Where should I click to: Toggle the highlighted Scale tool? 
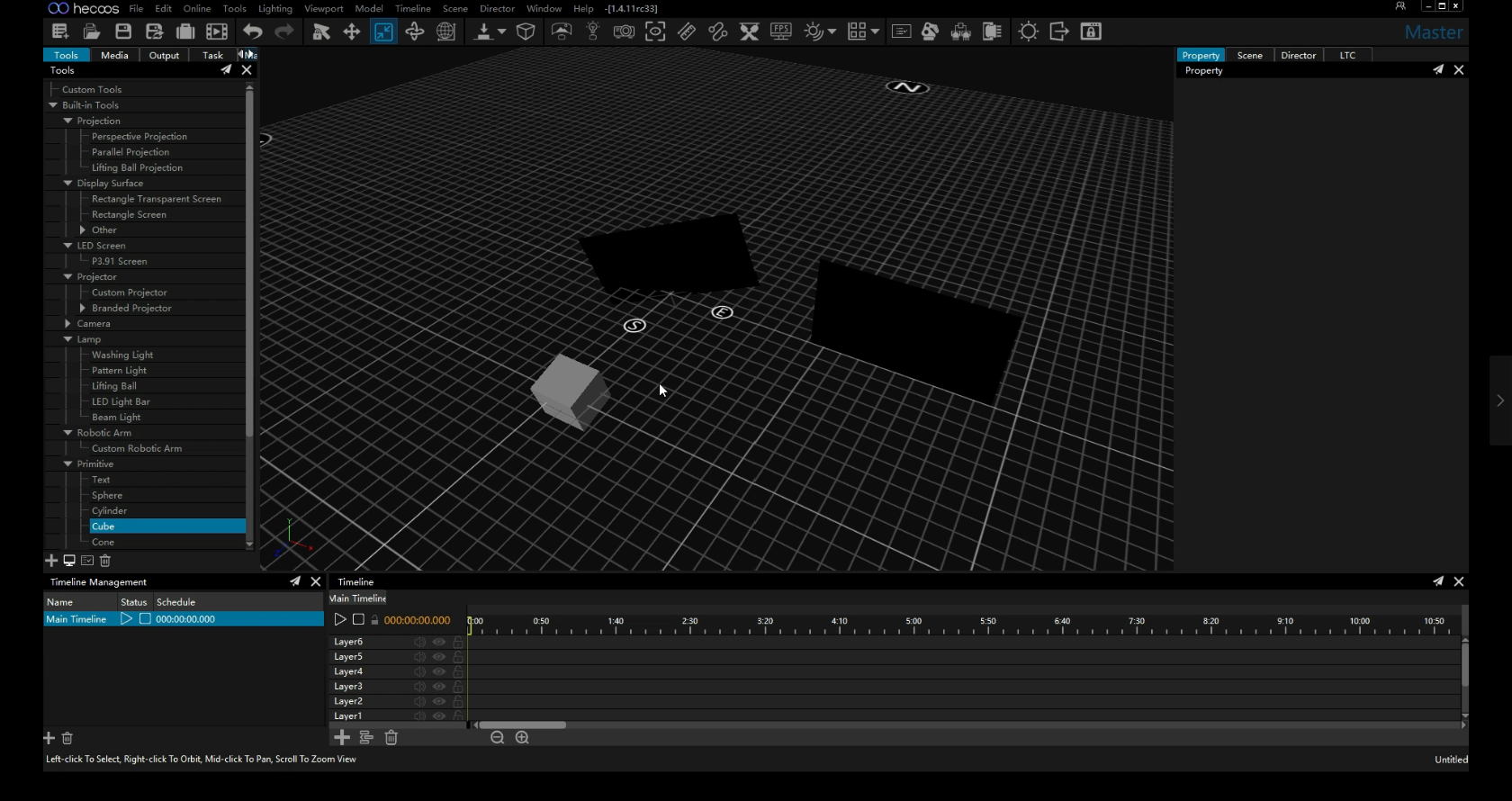(383, 31)
